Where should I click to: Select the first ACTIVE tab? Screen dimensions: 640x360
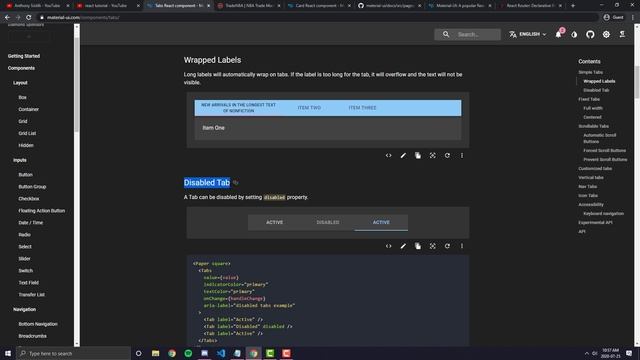(274, 222)
